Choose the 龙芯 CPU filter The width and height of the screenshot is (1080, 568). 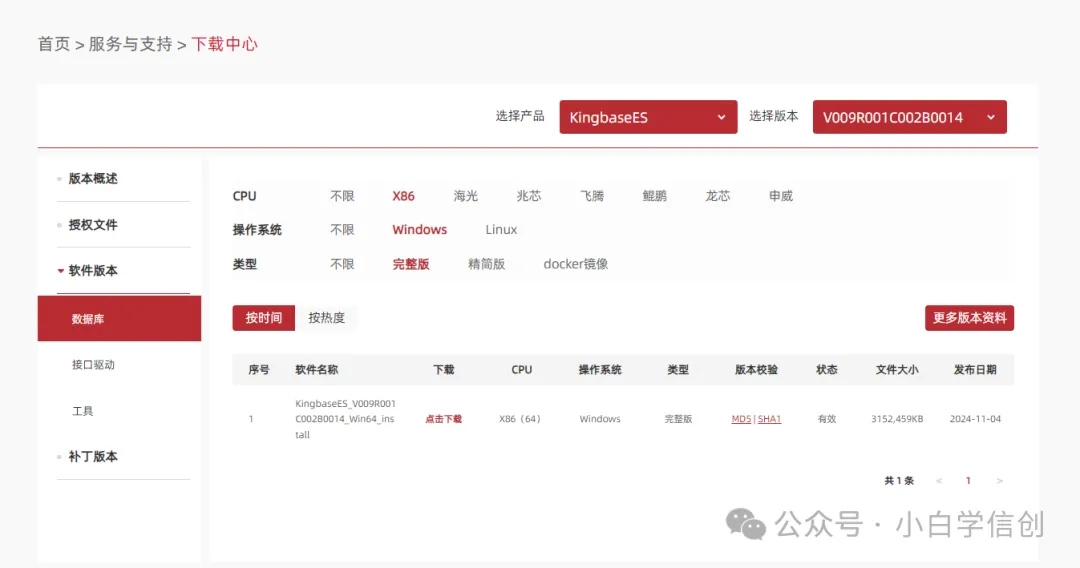[x=718, y=196]
